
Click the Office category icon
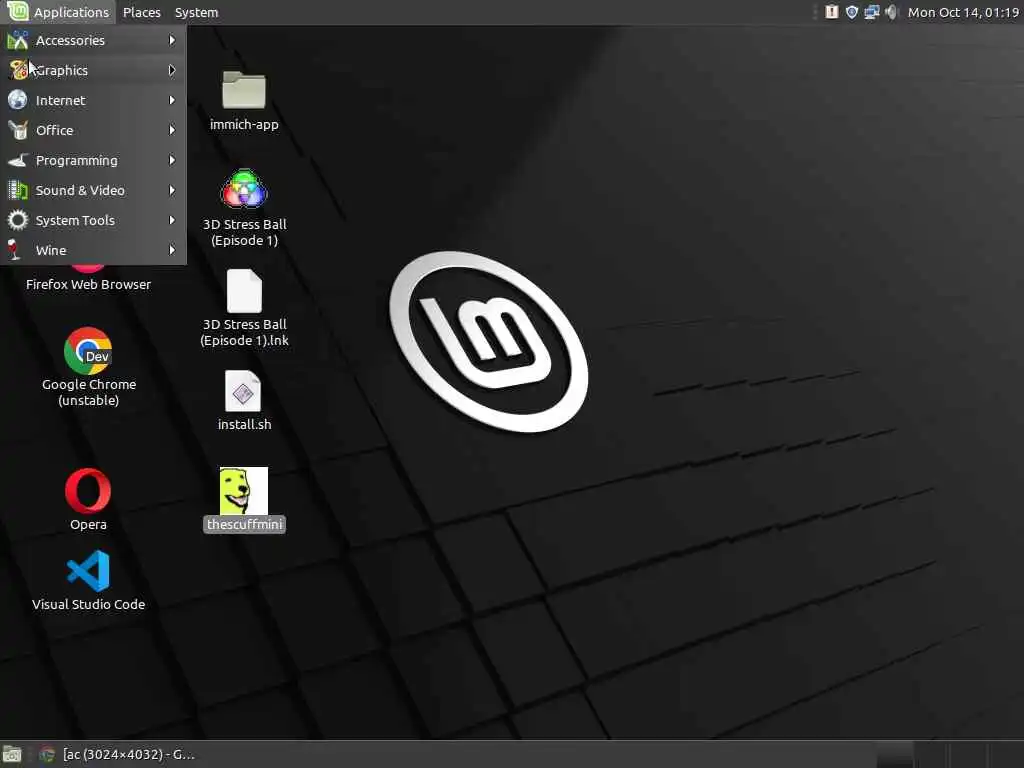point(18,130)
